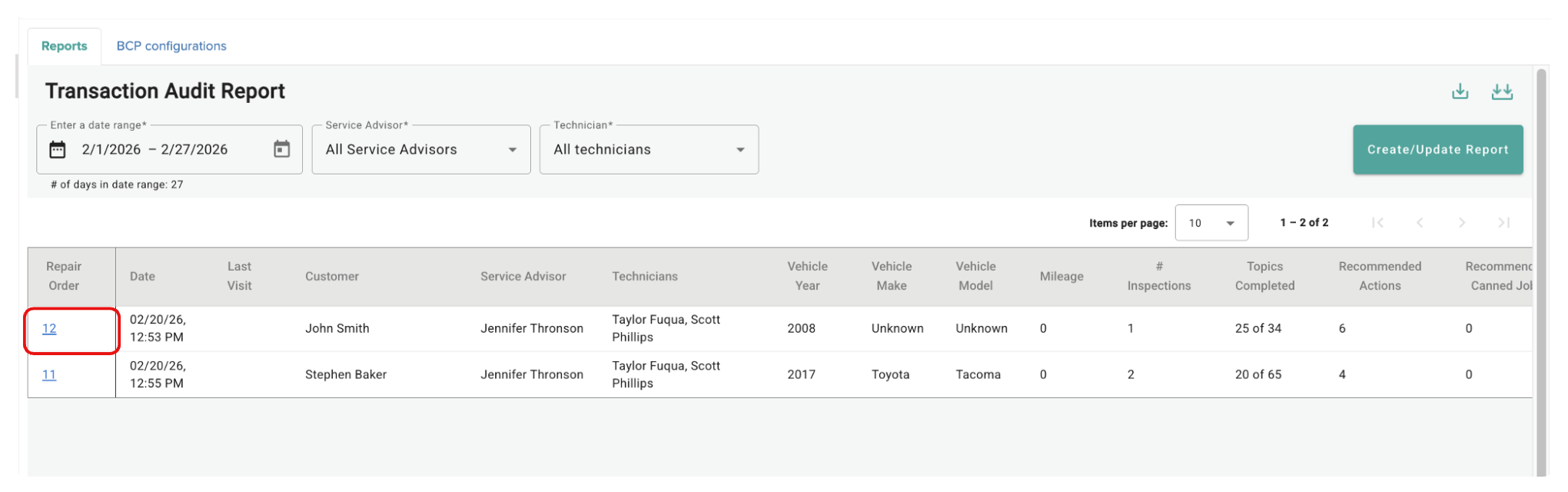Click the date range input field
The image size is (1568, 492).
[x=169, y=149]
